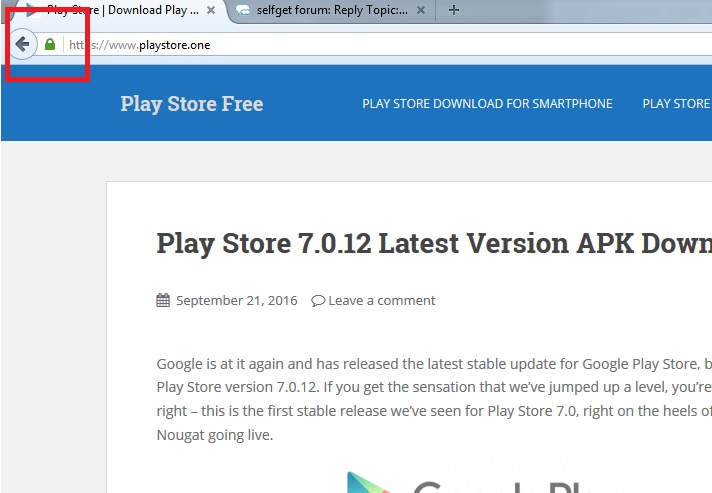
Task: Close the Play Store tab
Action: pyautogui.click(x=211, y=10)
